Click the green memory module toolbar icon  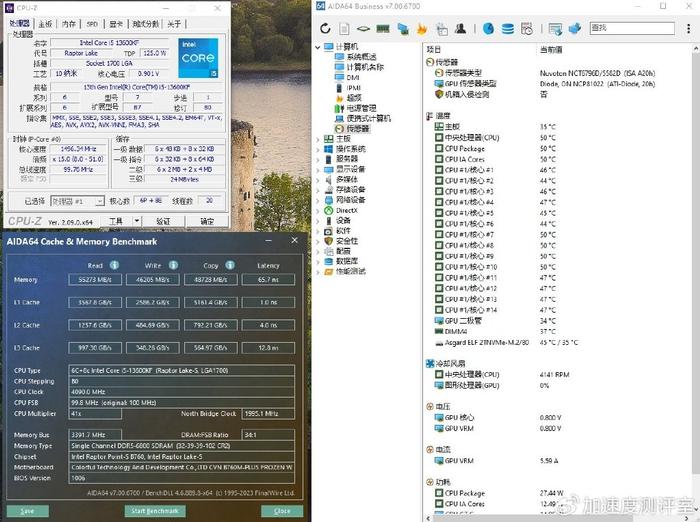click(x=383, y=29)
